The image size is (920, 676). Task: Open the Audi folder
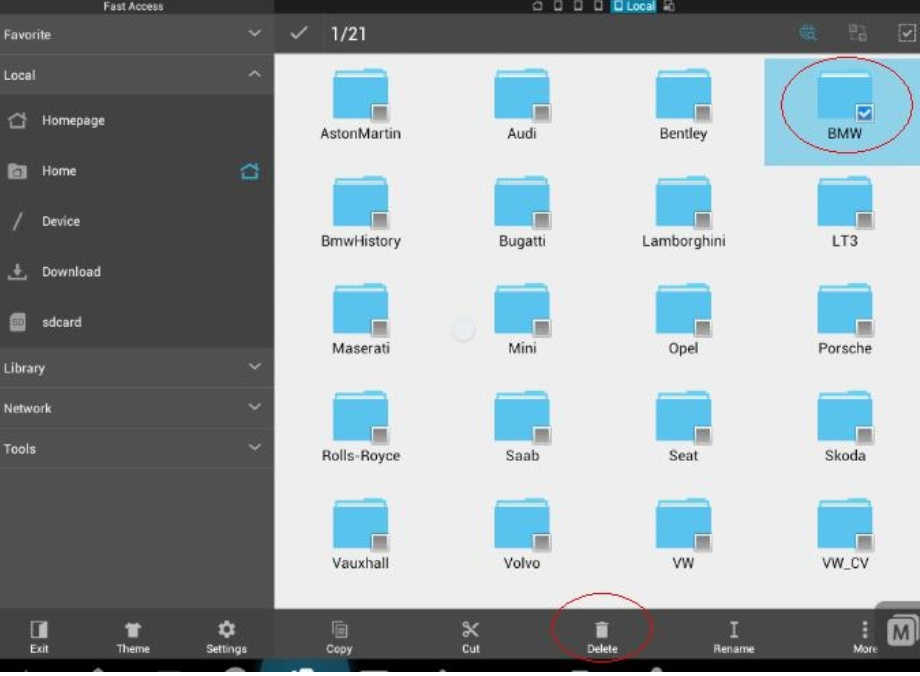click(x=522, y=104)
